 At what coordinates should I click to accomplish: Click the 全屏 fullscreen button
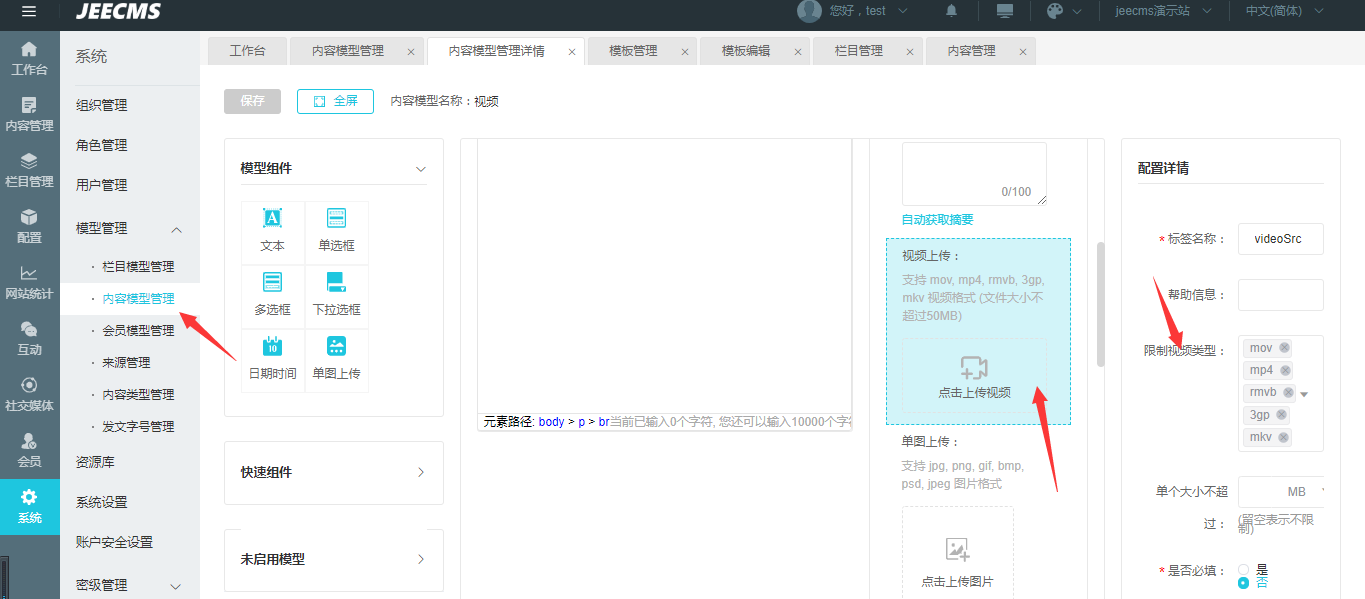tap(335, 101)
